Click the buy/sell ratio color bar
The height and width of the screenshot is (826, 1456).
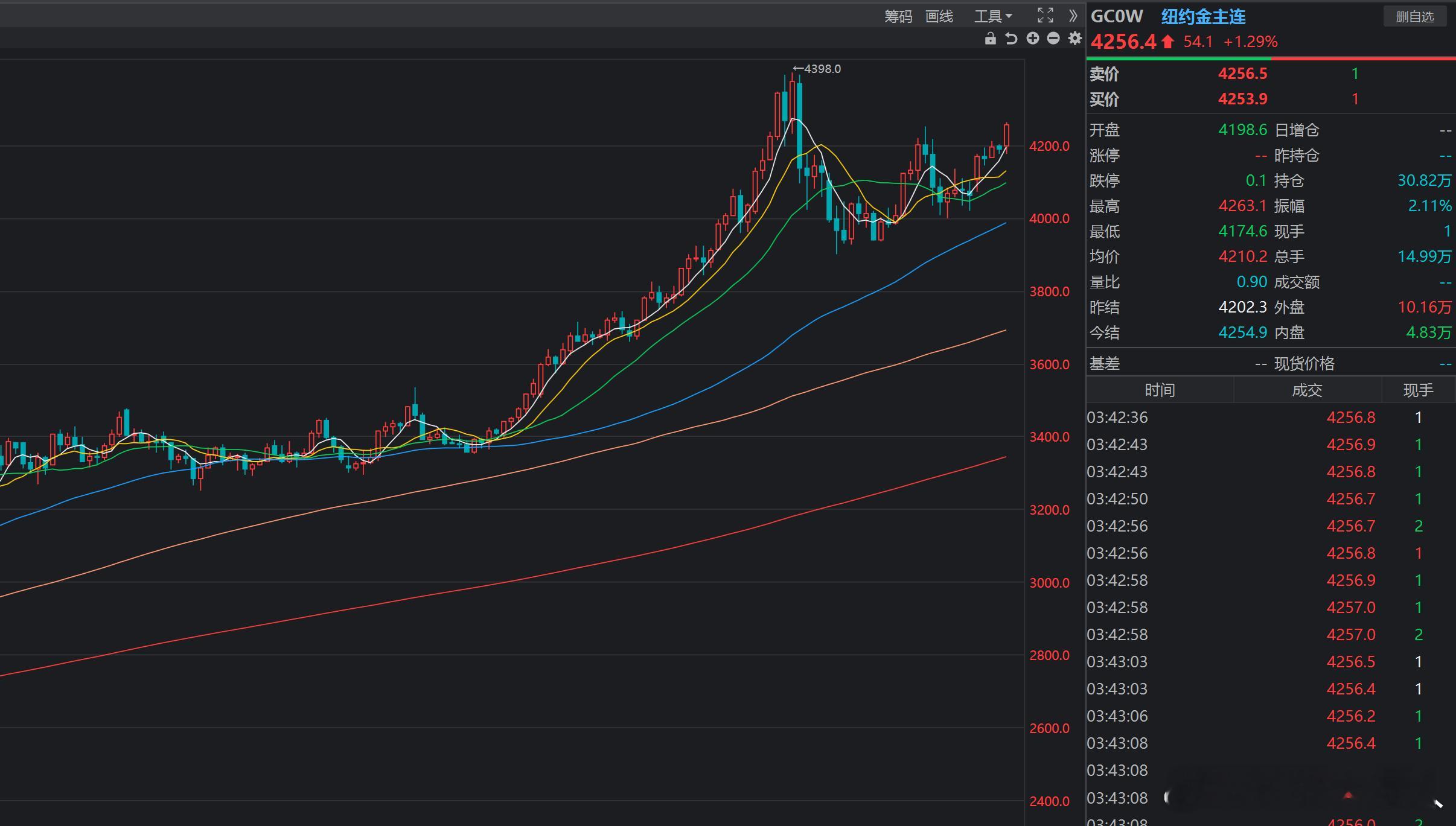click(x=1271, y=59)
